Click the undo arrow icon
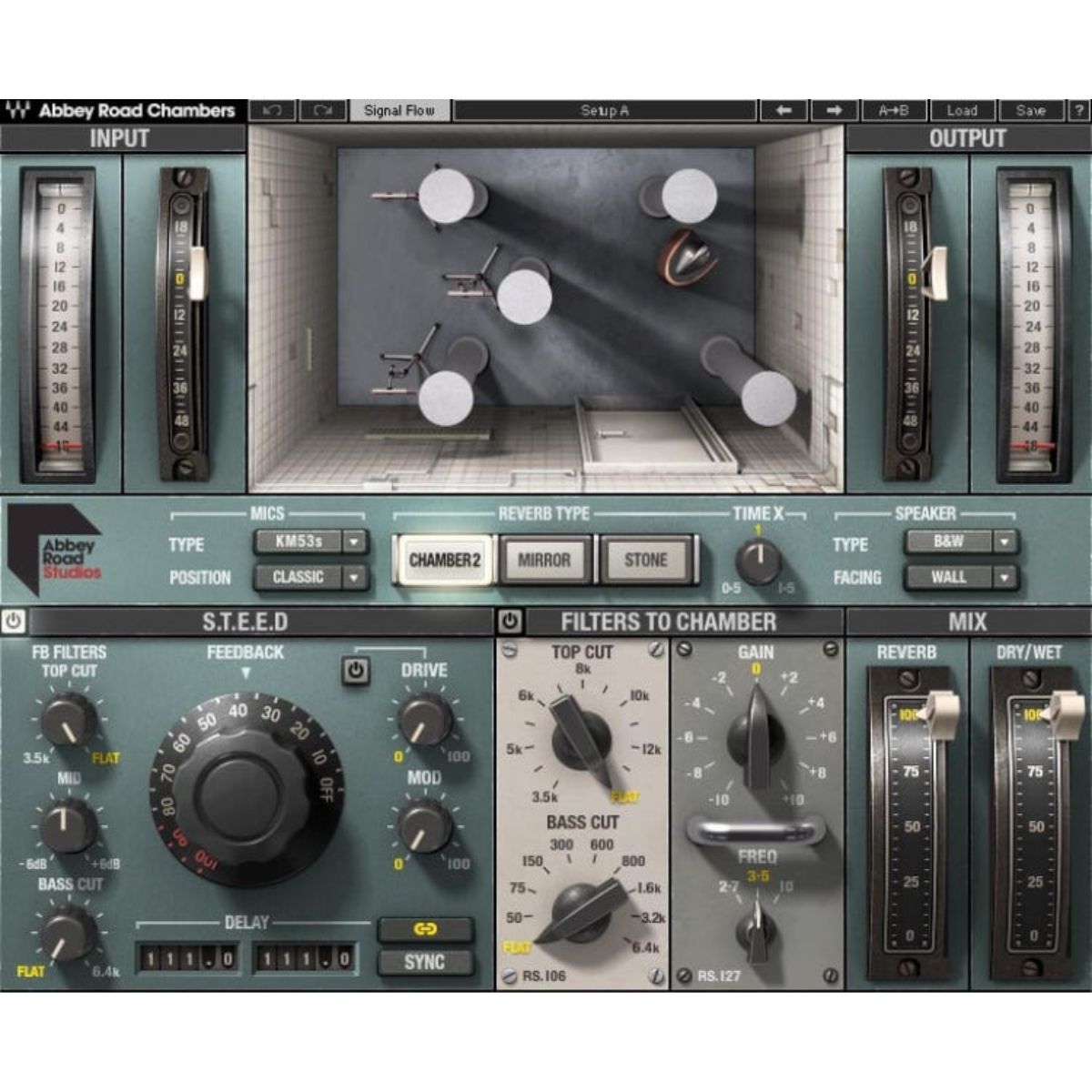This screenshot has height=1092, width=1092. 271,110
